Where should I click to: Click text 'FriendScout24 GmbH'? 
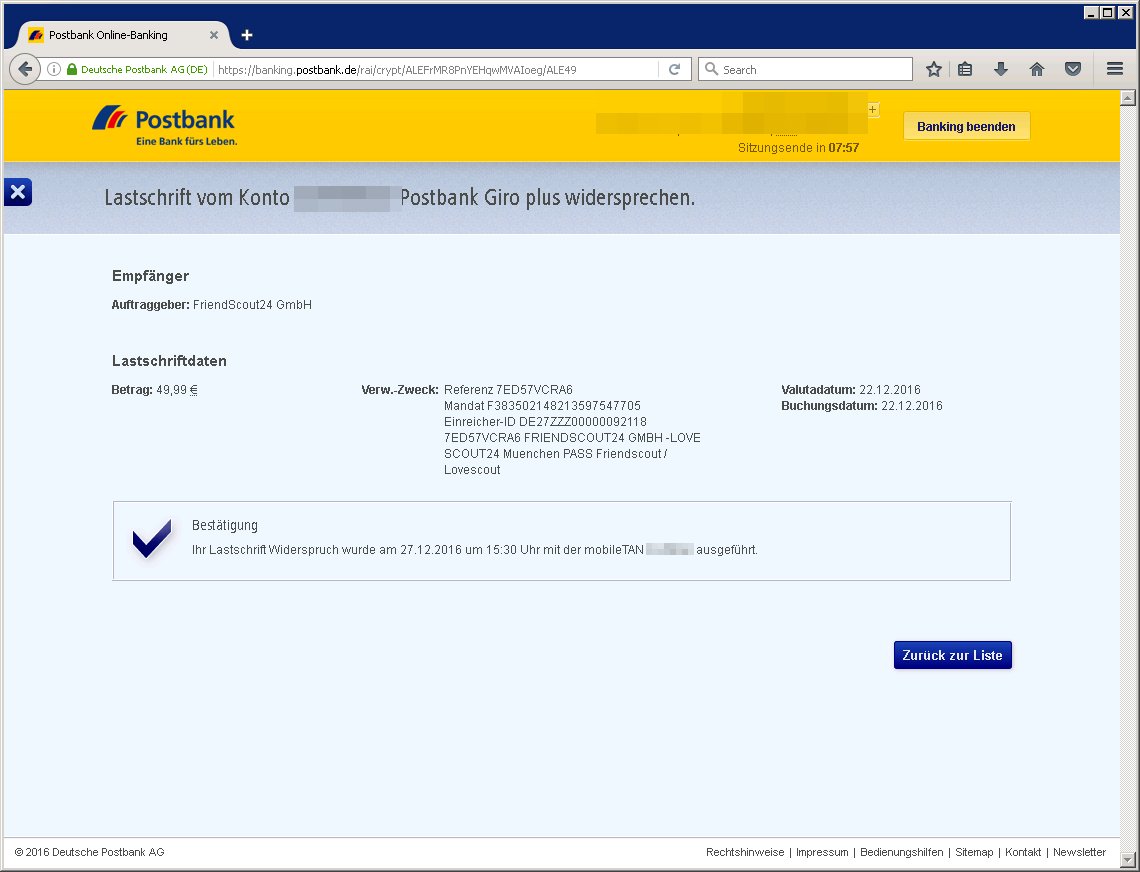pos(252,305)
